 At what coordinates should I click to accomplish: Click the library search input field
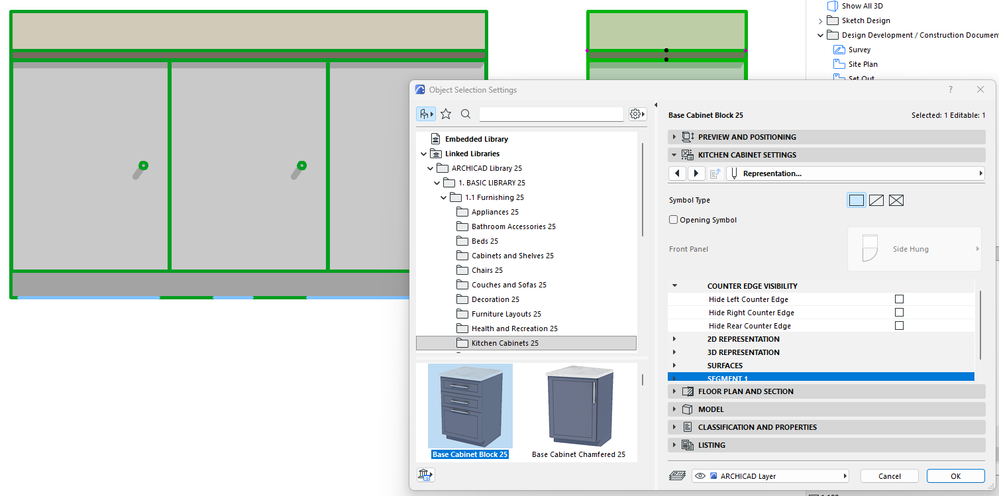coord(551,114)
